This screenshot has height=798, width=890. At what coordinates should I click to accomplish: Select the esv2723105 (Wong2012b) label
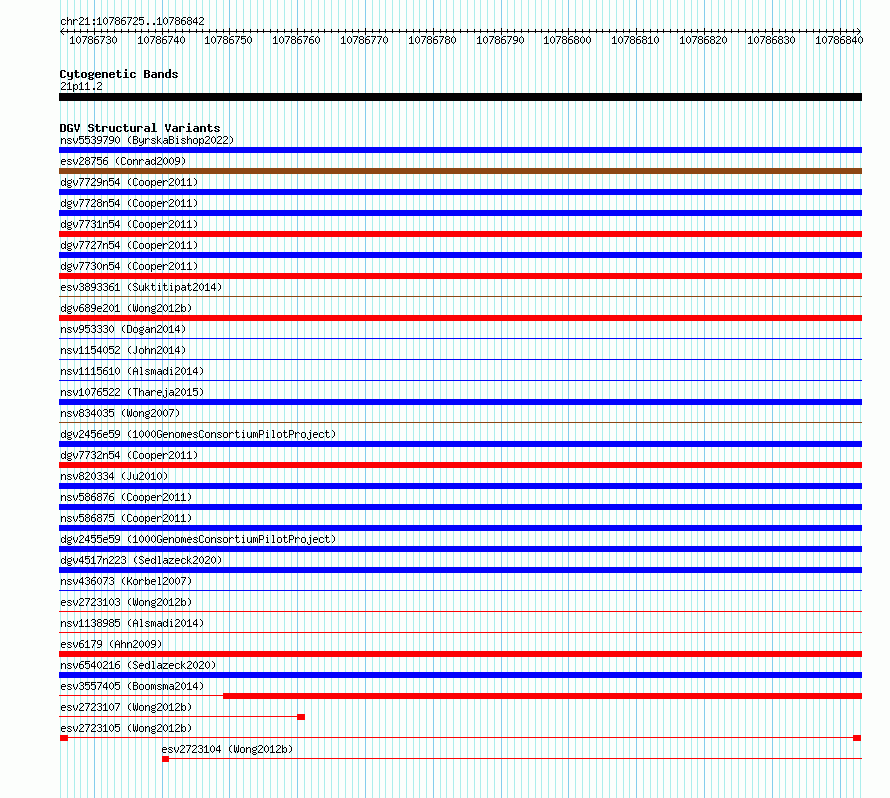tap(126, 728)
